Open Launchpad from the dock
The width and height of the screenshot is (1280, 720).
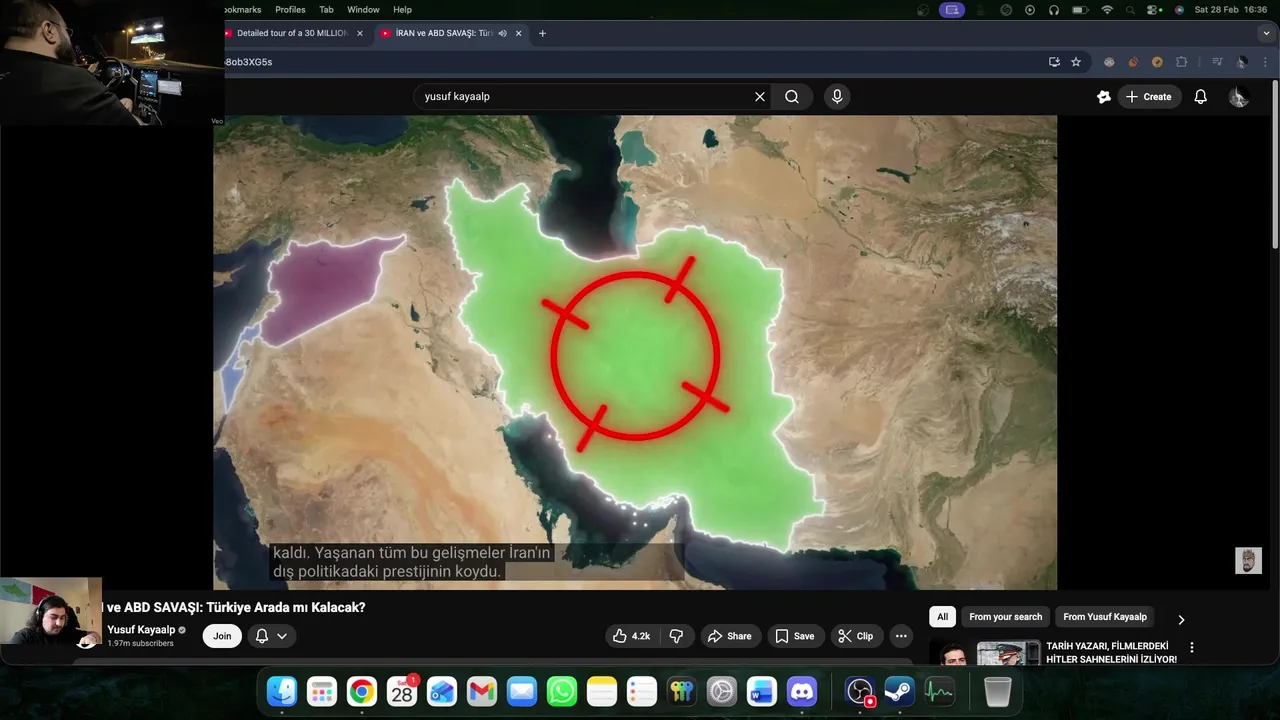click(x=322, y=691)
